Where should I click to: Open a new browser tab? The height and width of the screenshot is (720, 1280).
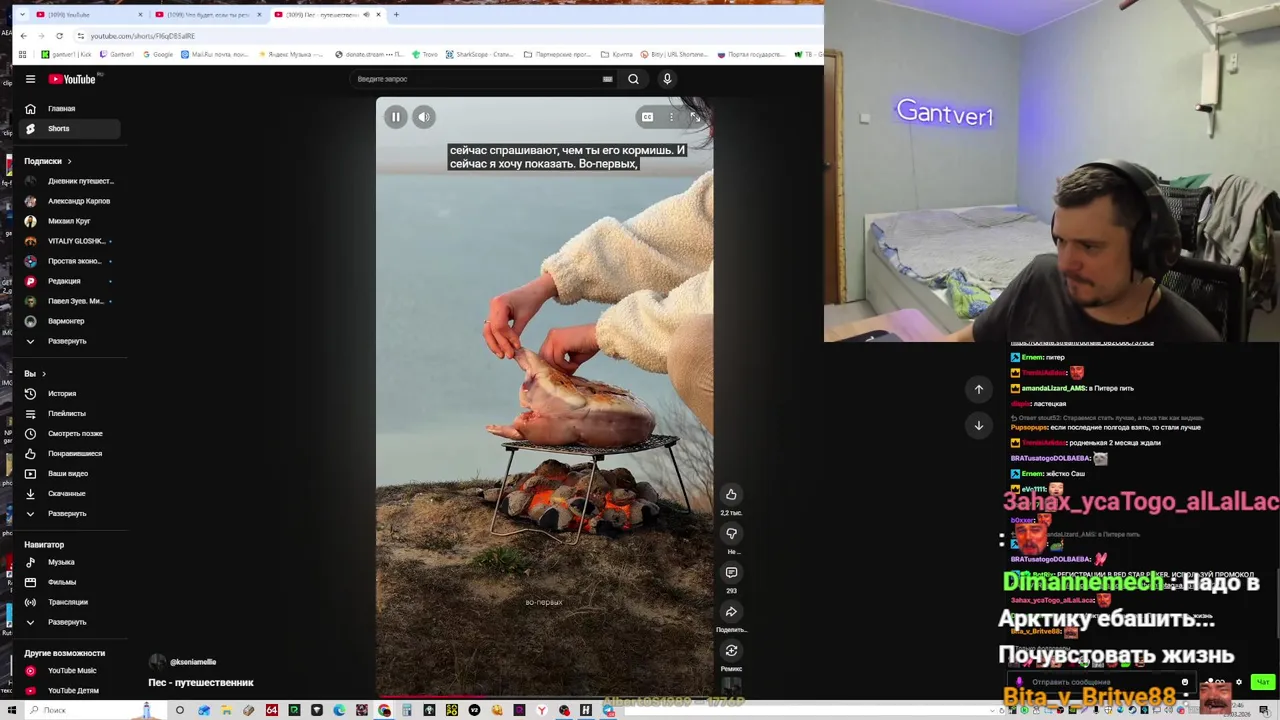(x=396, y=15)
